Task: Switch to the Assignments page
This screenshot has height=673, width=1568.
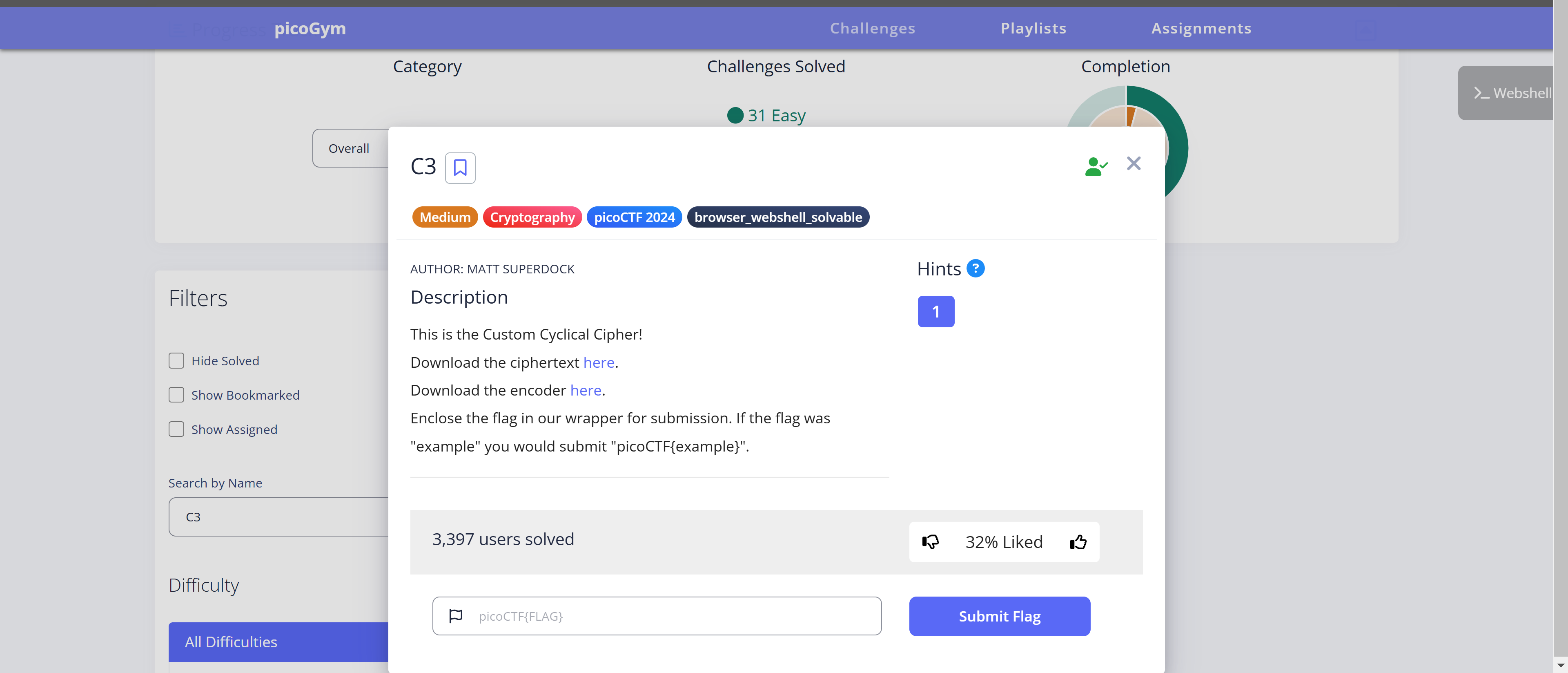Action: click(x=1201, y=28)
